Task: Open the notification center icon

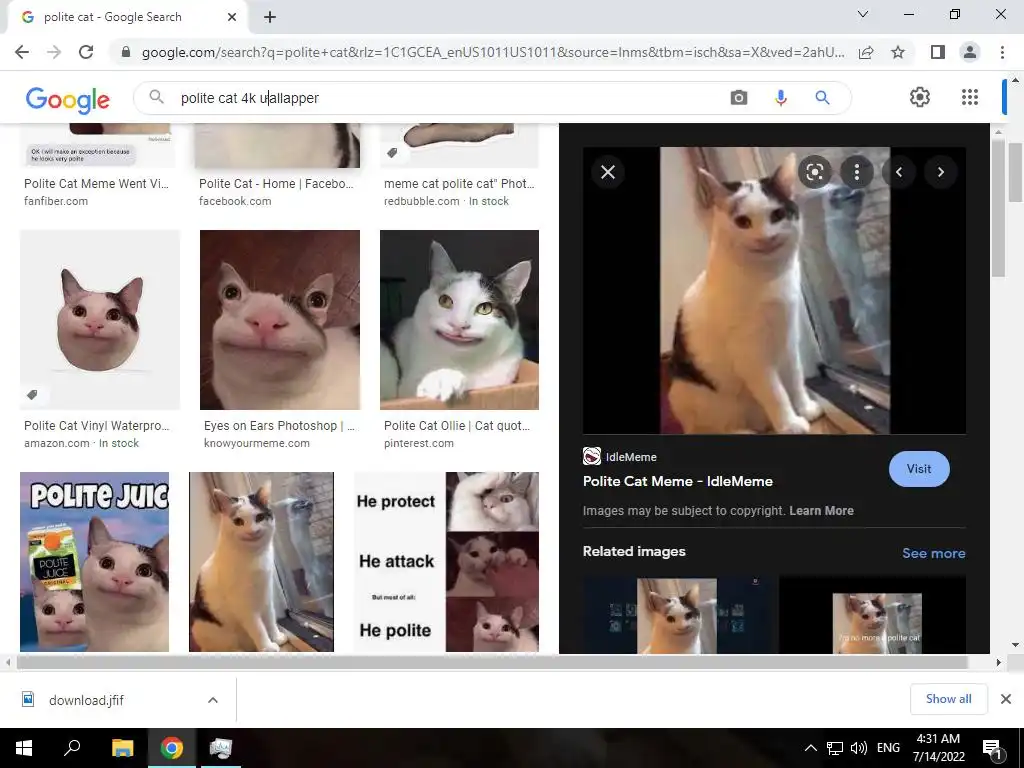Action: 992,748
